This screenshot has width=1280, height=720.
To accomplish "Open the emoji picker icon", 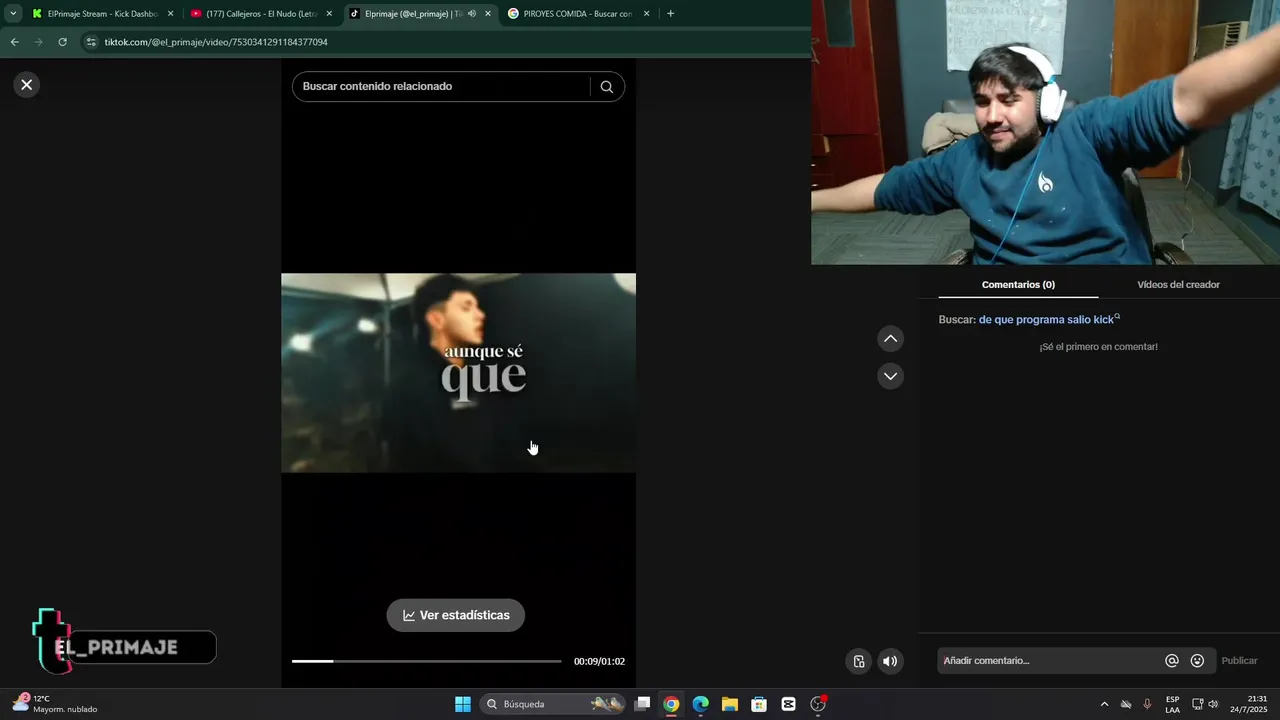I will (1197, 661).
